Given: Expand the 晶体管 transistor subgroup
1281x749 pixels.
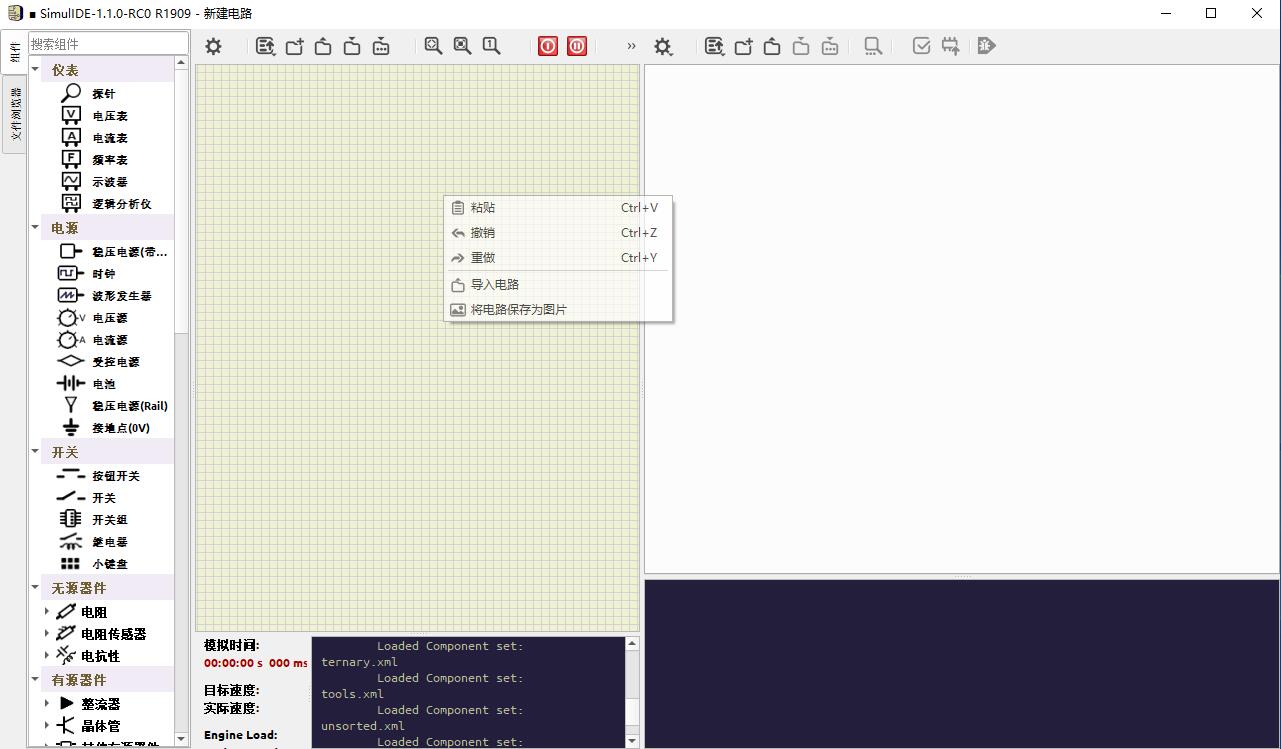Looking at the screenshot, I should tap(47, 725).
